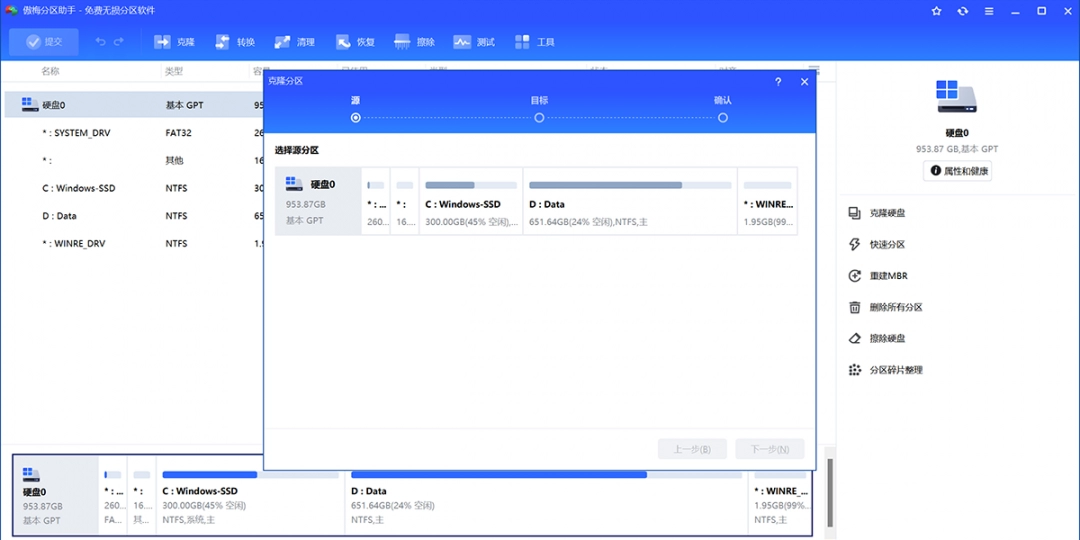Open the 工具 (Tools) menu icon
The image size is (1080, 540).
[x=534, y=42]
